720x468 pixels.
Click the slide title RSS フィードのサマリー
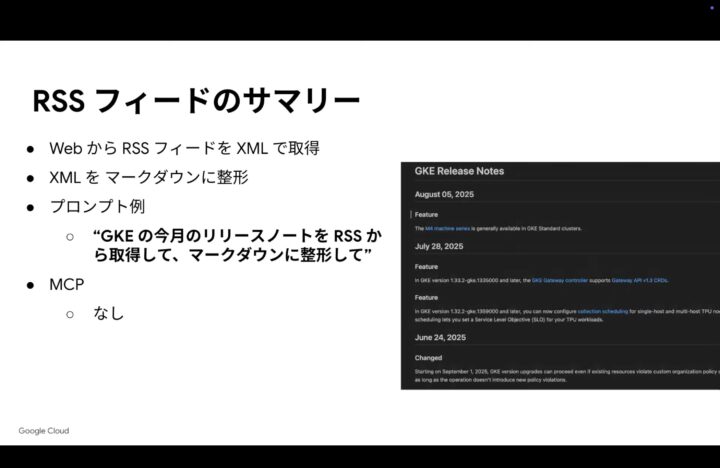click(196, 101)
